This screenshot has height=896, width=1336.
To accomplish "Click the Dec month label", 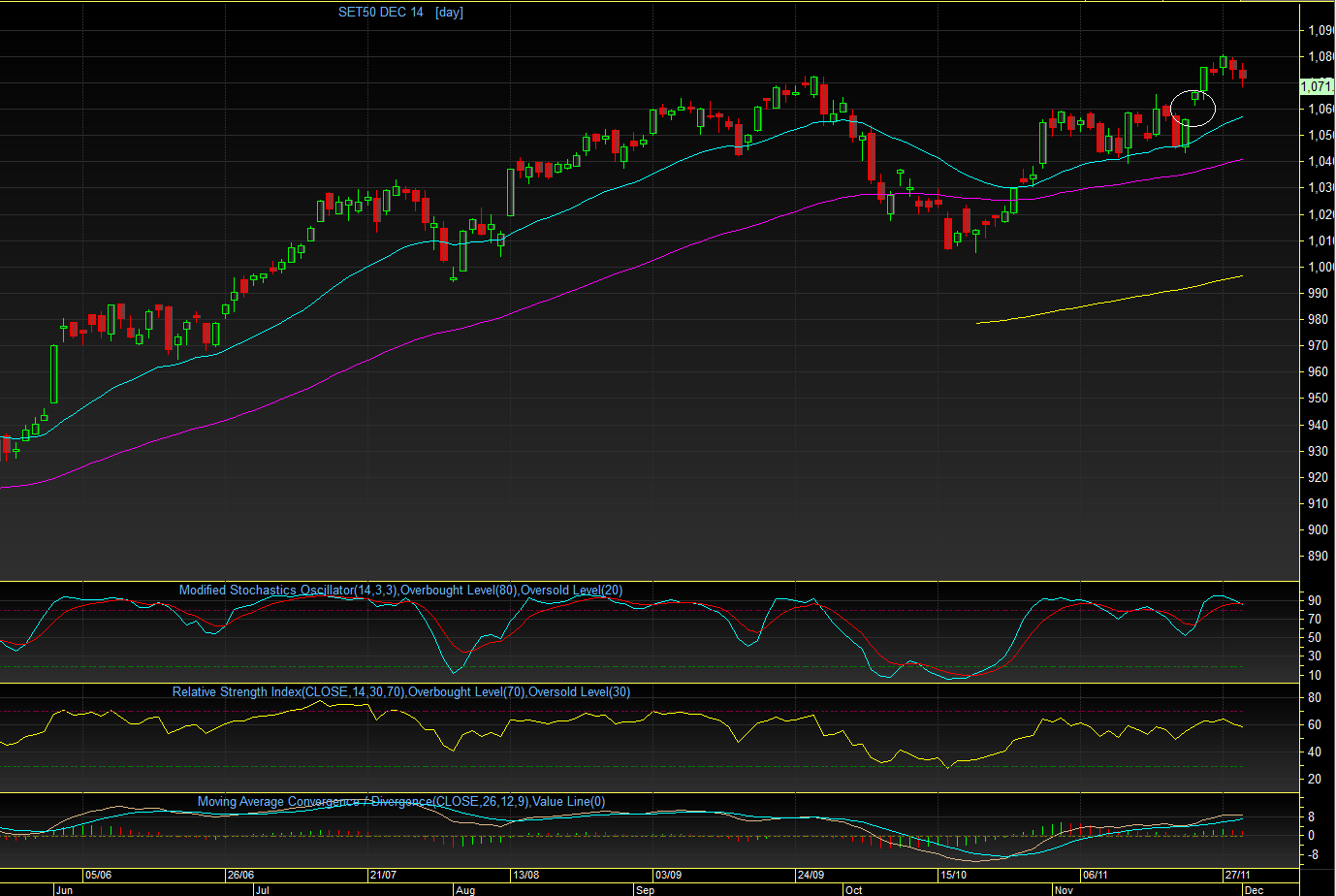I will point(1254,889).
